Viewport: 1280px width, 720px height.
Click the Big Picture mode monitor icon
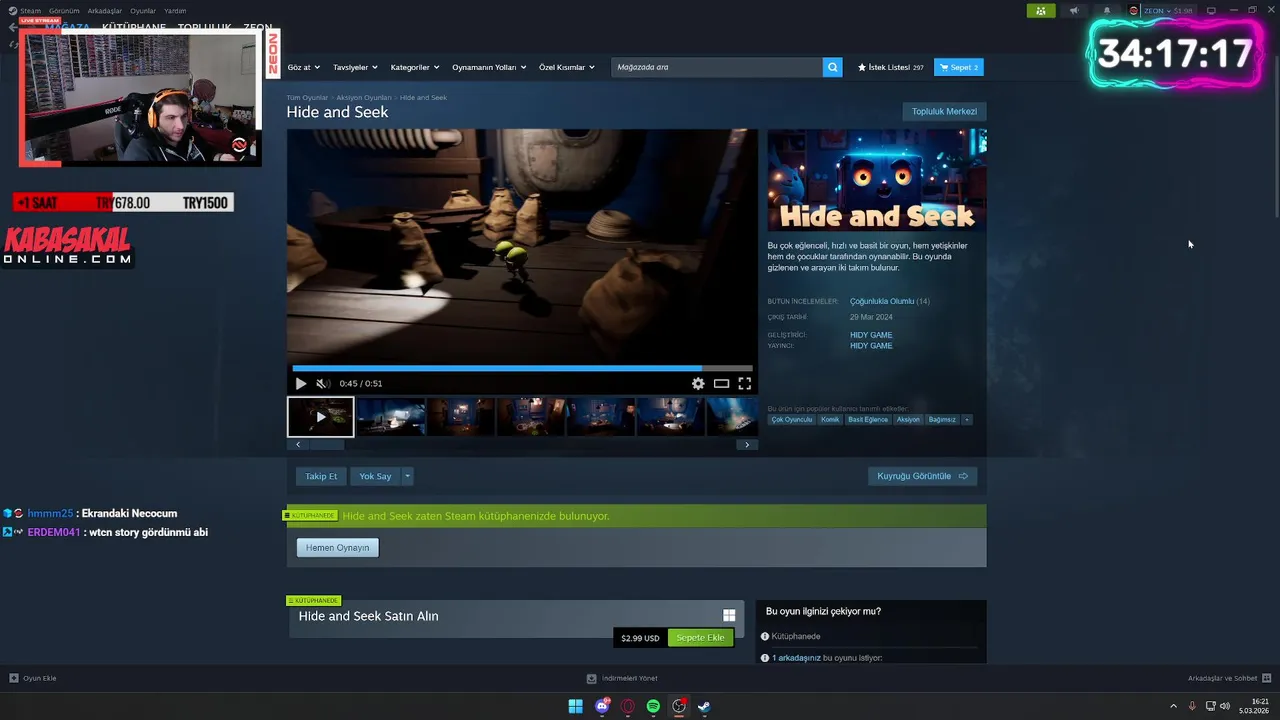[x=1211, y=11]
